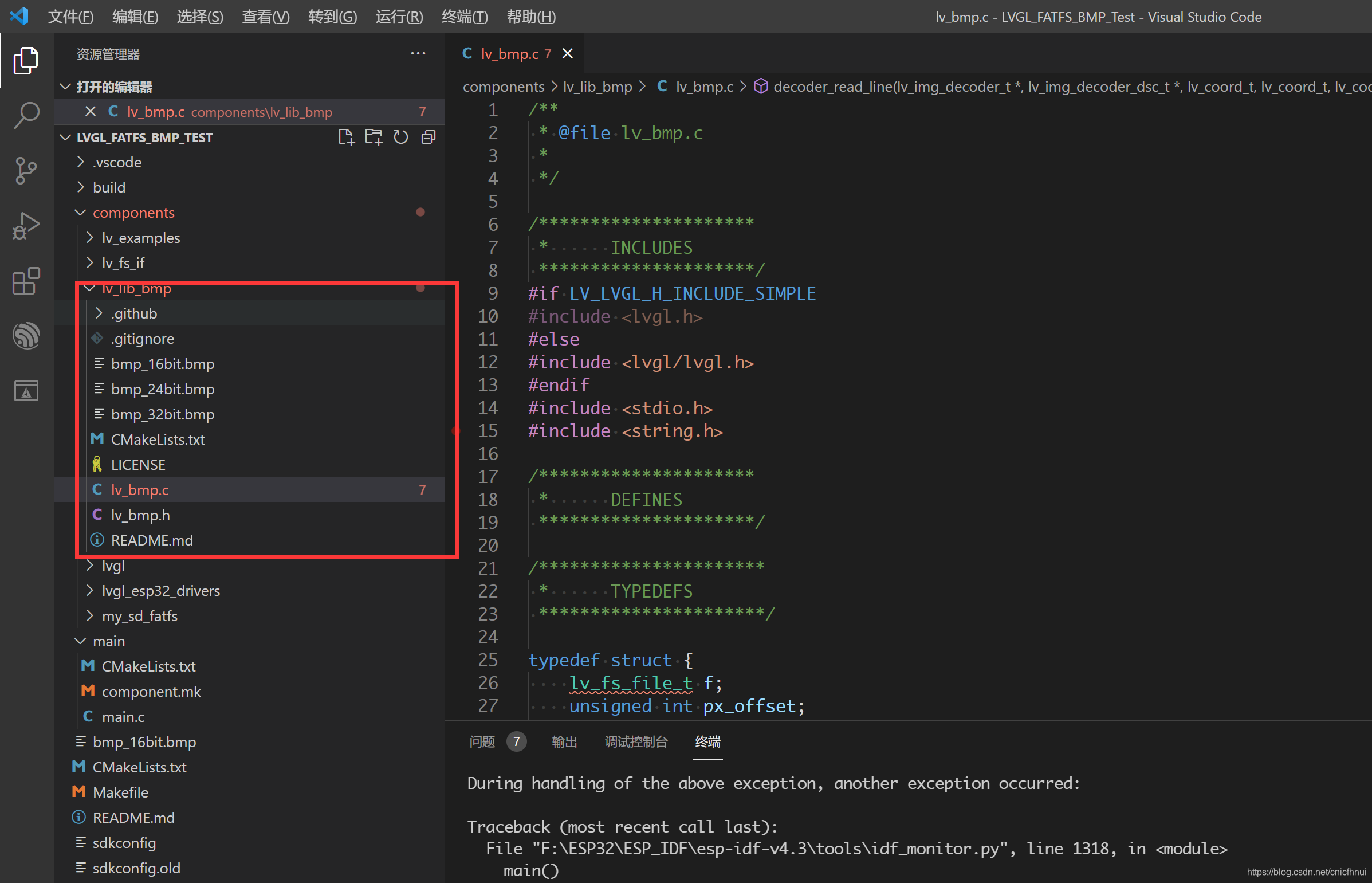1372x883 pixels.
Task: Open the Search view
Action: [x=26, y=115]
